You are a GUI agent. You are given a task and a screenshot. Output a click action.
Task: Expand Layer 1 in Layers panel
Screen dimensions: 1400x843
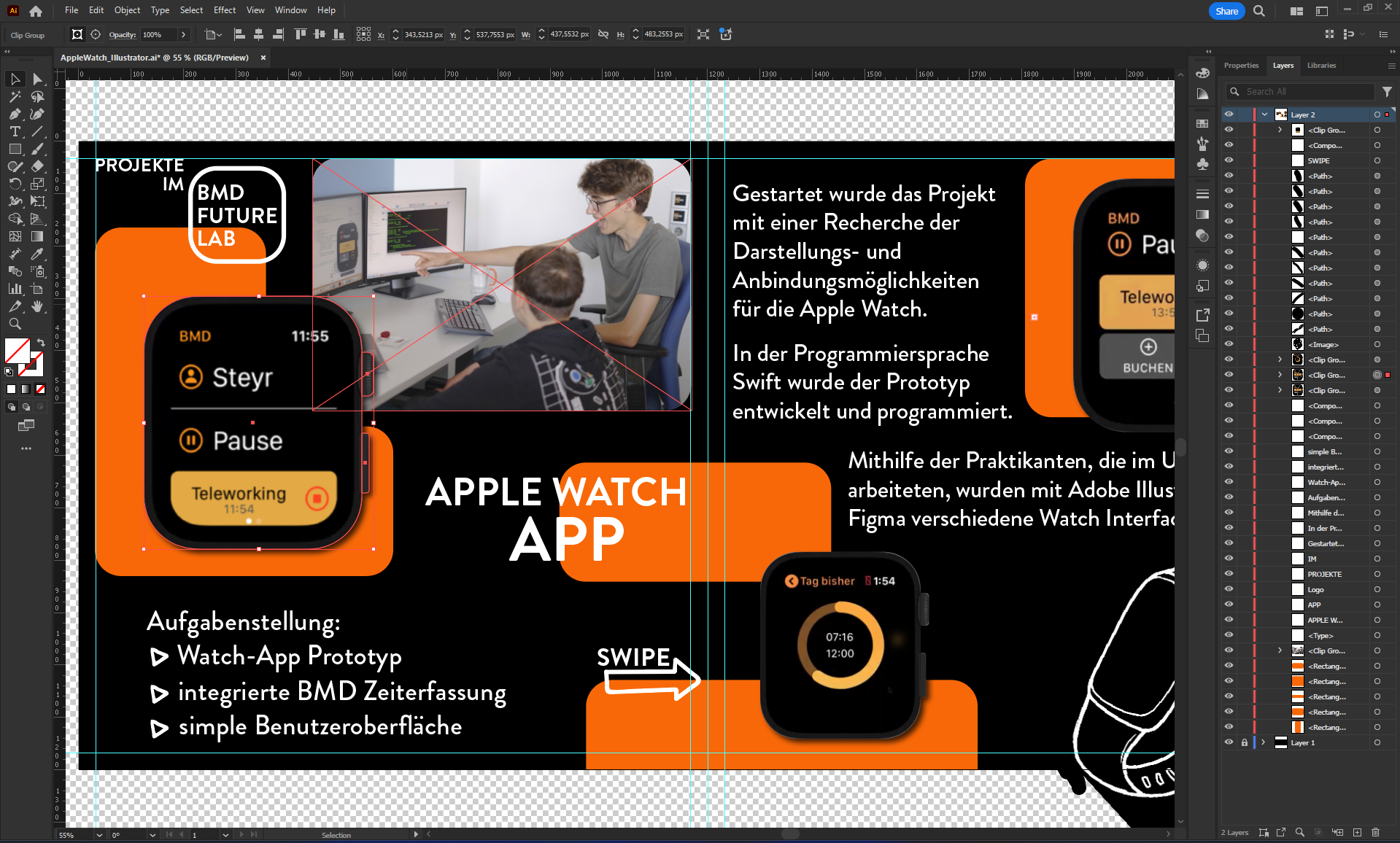click(x=1264, y=742)
